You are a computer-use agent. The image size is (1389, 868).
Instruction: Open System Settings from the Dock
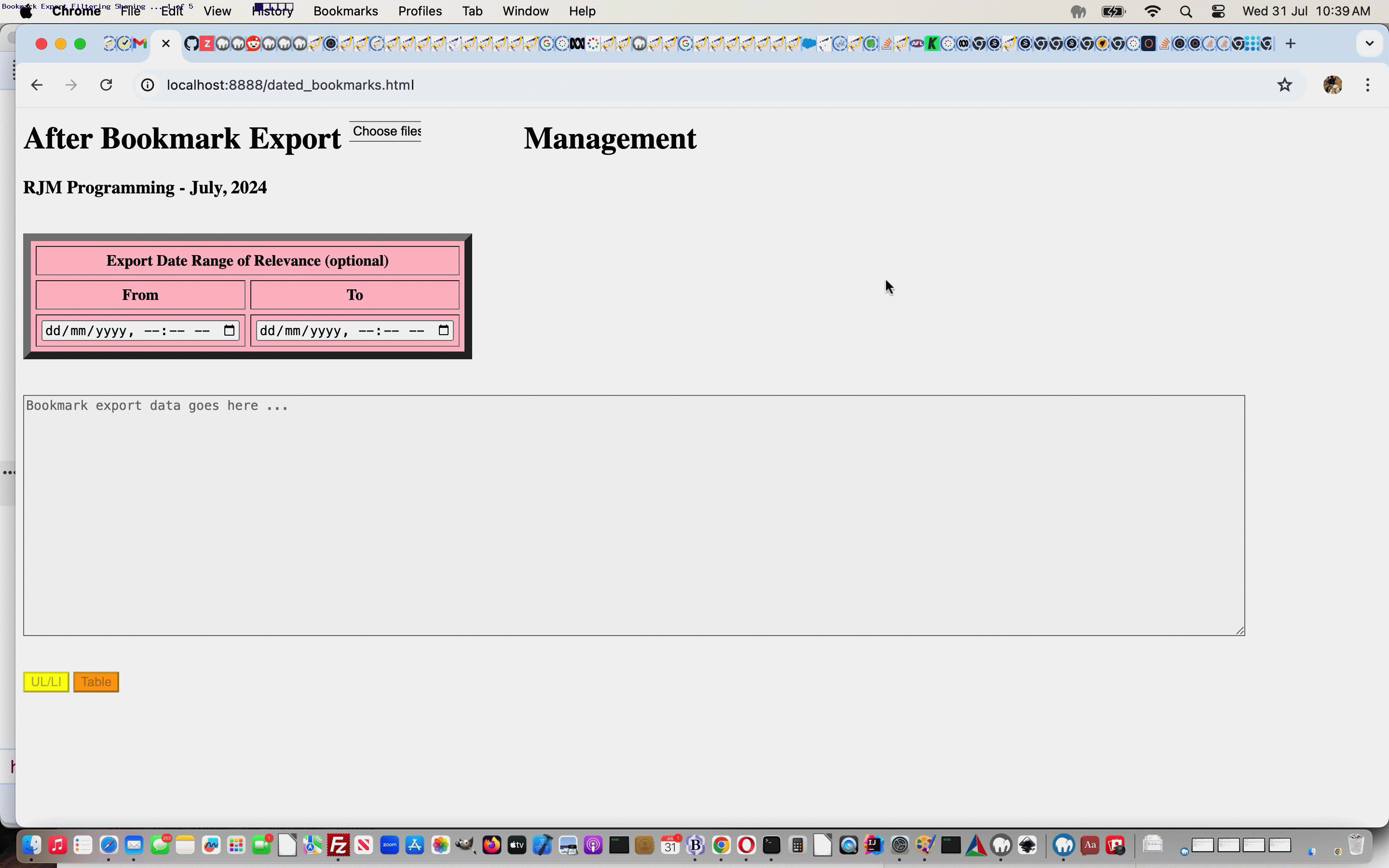point(899,845)
